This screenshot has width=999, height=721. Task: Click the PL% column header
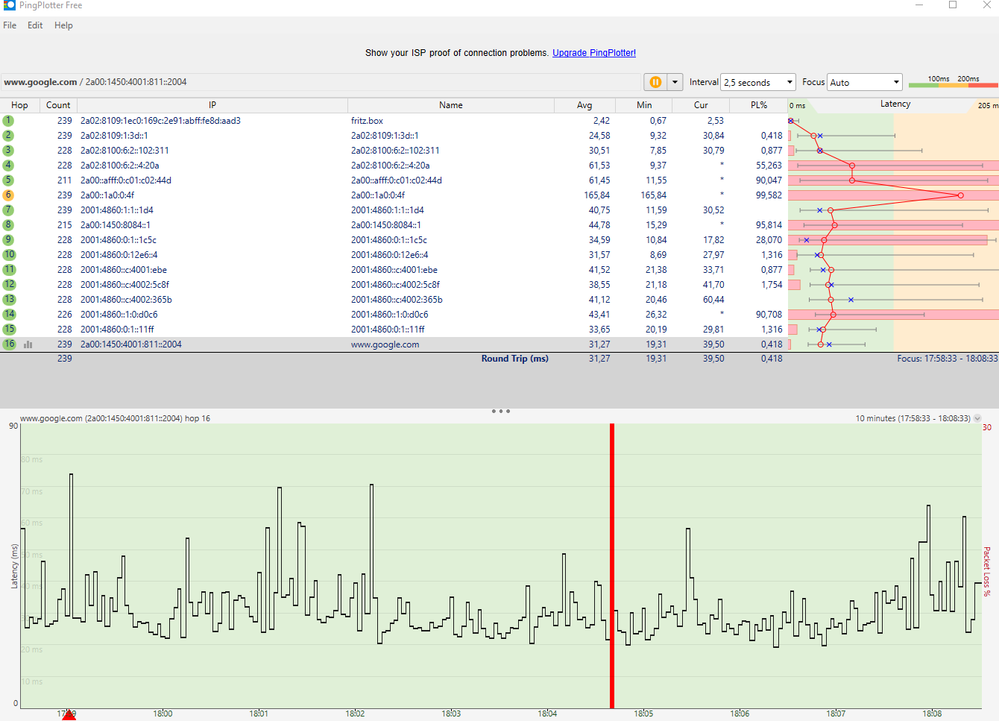(x=758, y=105)
